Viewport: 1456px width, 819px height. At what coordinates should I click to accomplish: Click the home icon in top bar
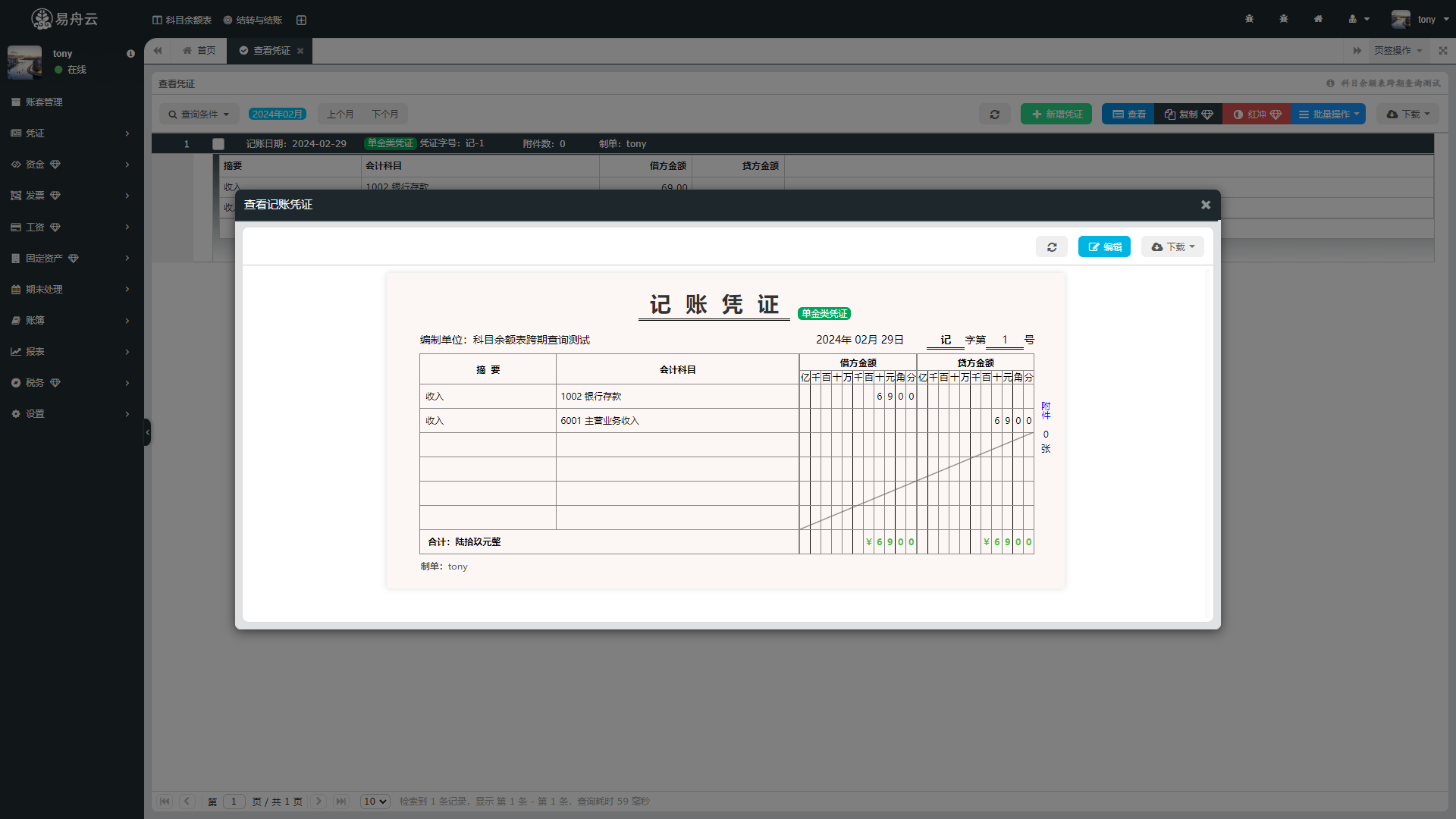tap(1318, 19)
